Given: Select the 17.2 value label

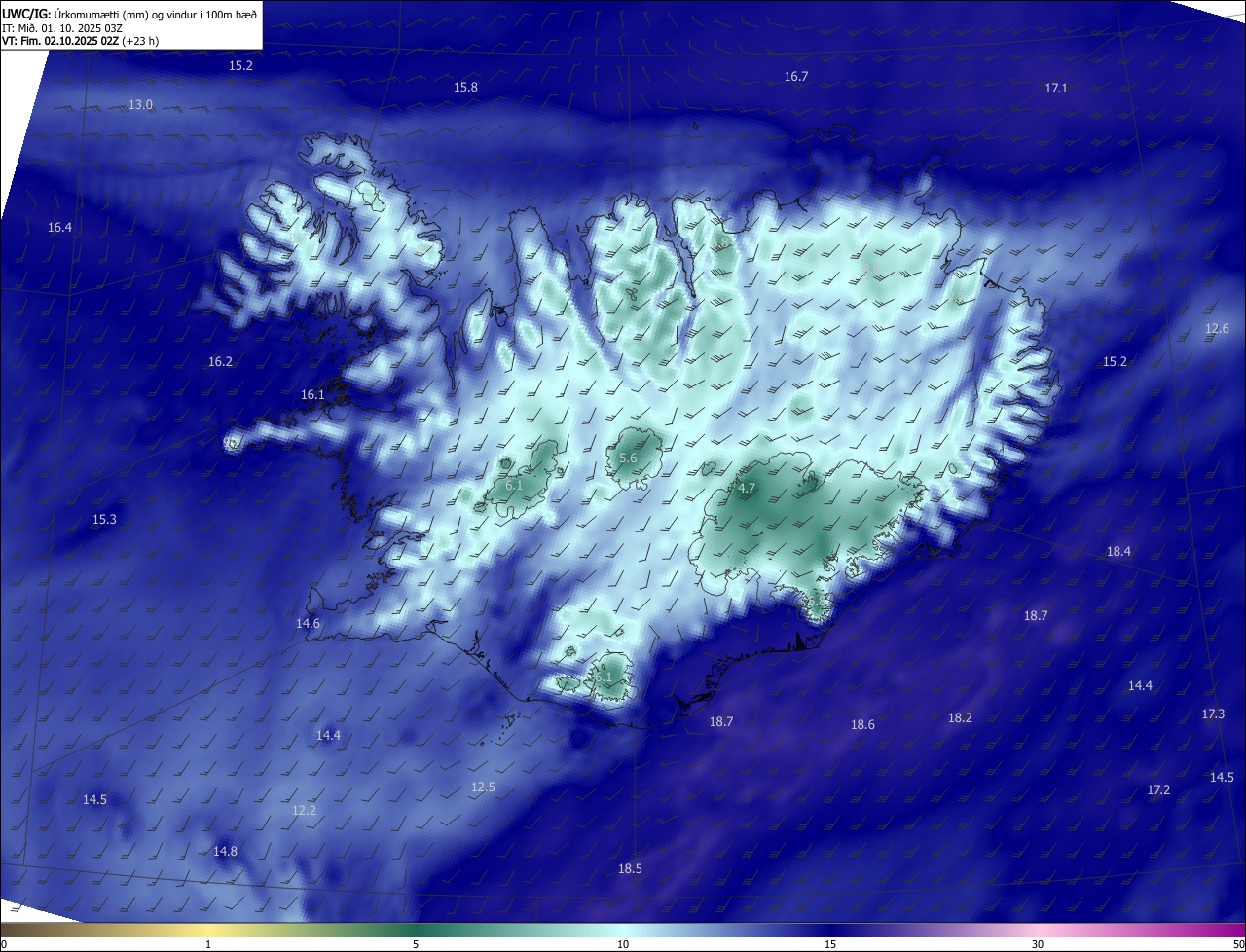Looking at the screenshot, I should coord(1158,789).
